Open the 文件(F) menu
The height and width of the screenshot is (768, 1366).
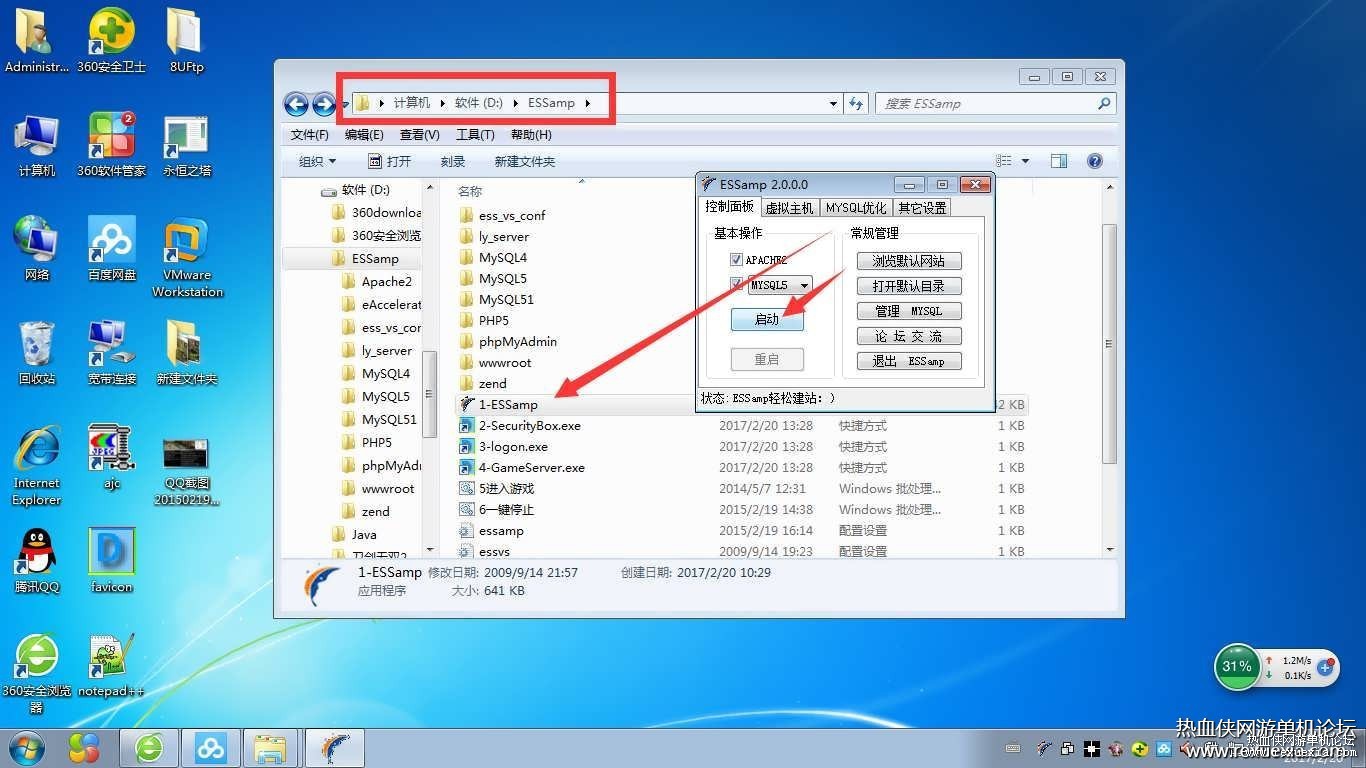pos(310,134)
